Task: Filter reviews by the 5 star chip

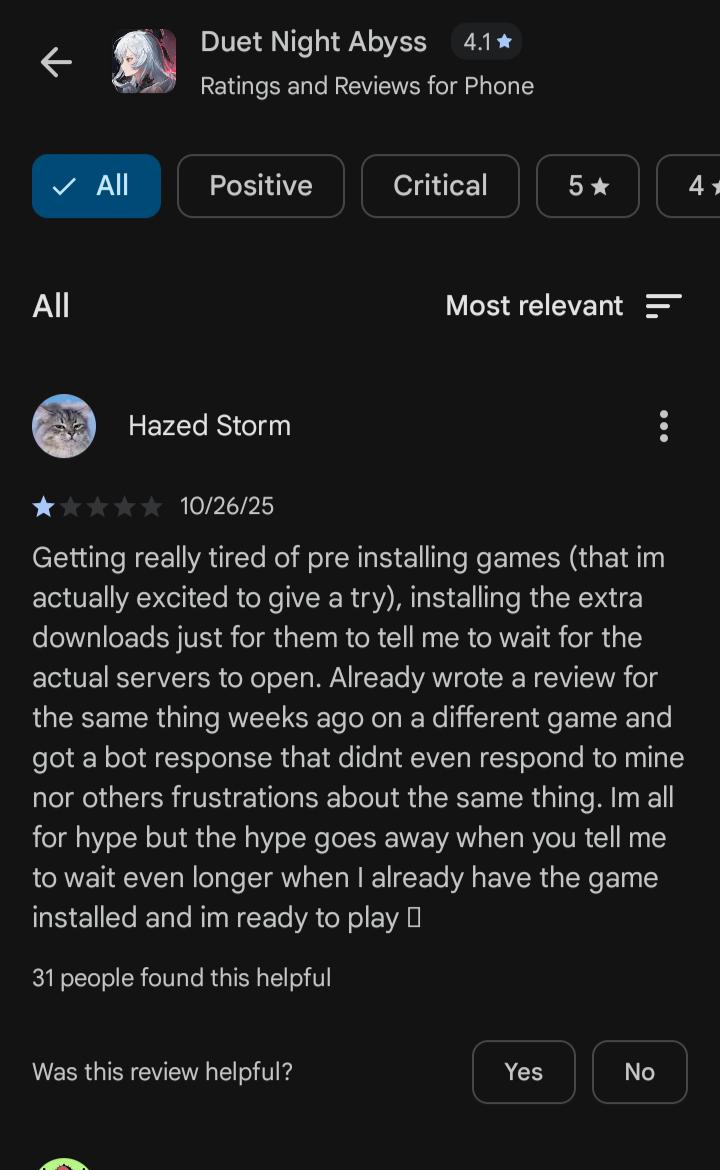Action: click(588, 186)
